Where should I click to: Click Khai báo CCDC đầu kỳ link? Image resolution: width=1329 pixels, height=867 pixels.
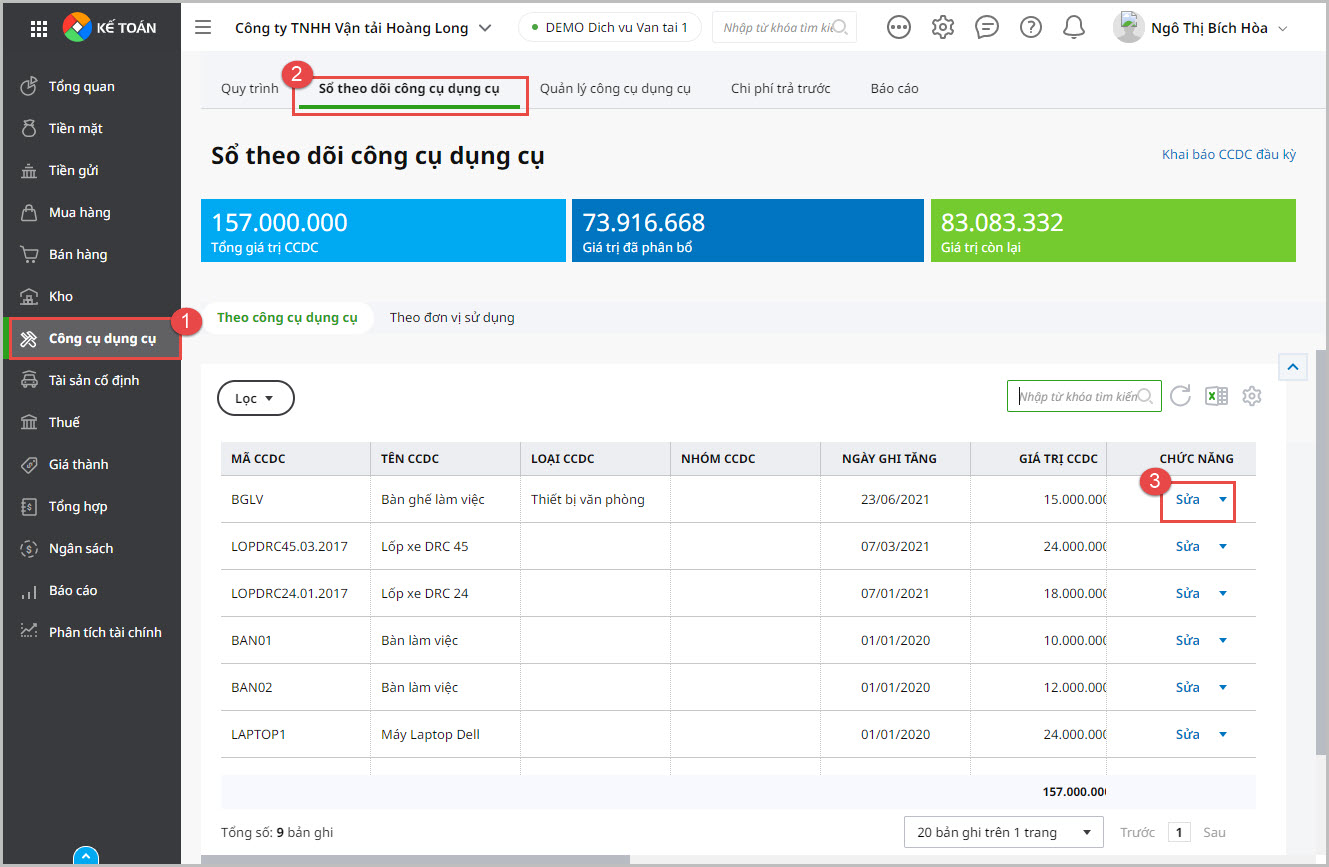[x=1228, y=155]
